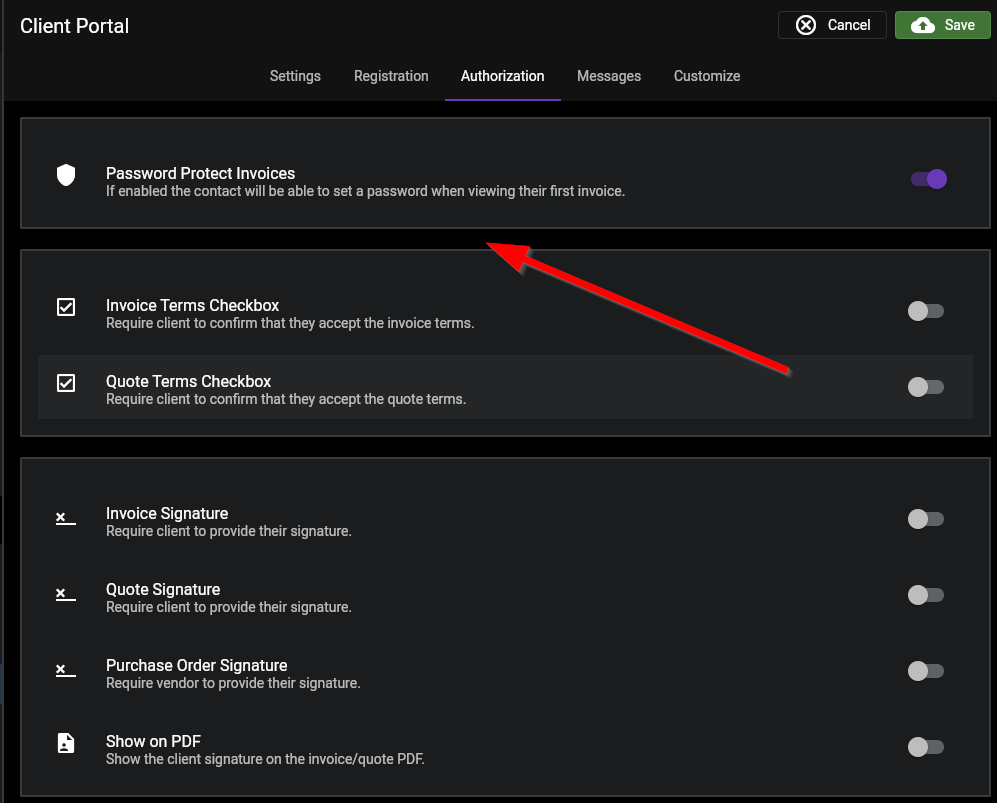997x803 pixels.
Task: Switch to the Messages tab
Action: pyautogui.click(x=609, y=76)
